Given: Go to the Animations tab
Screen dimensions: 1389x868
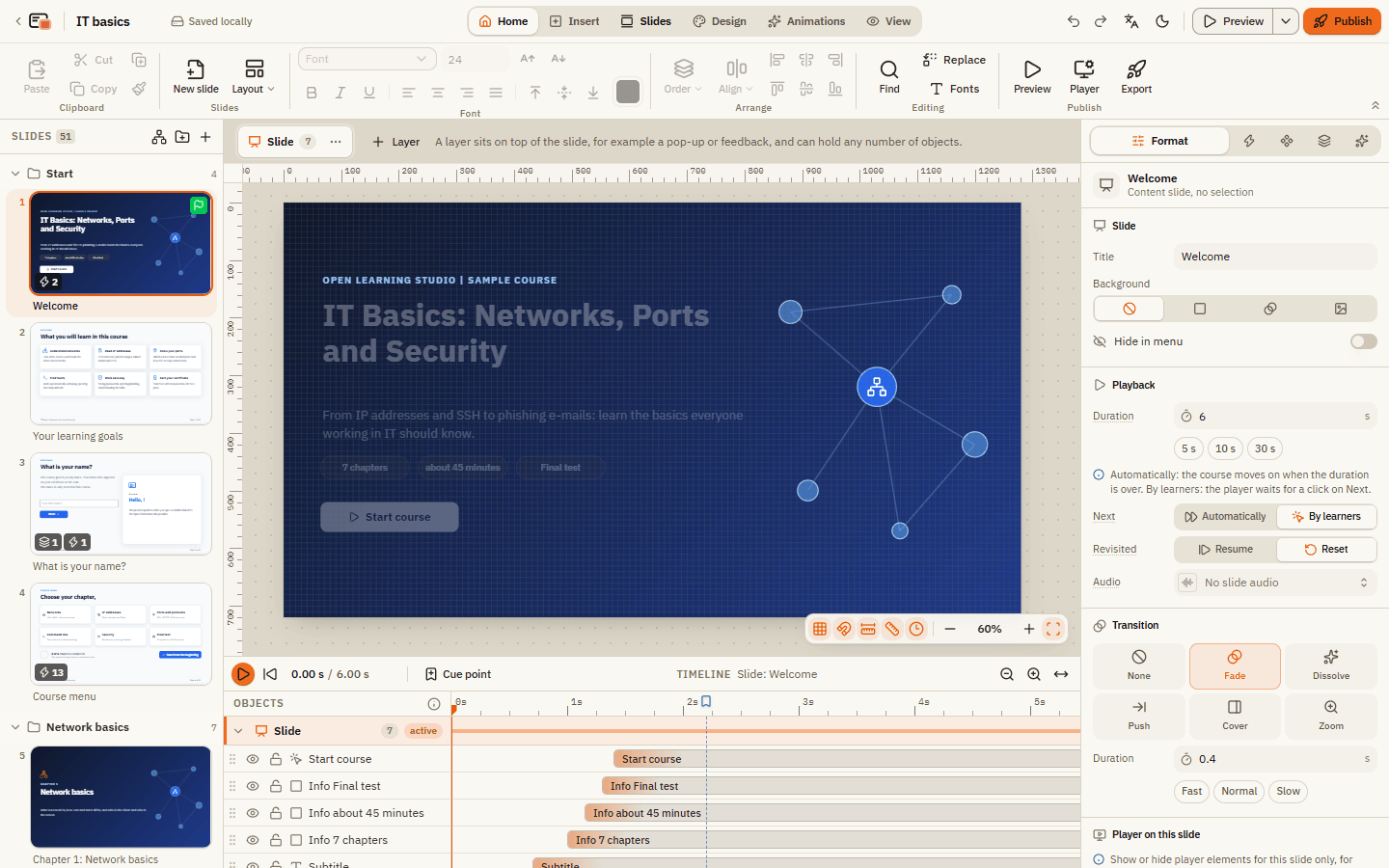Looking at the screenshot, I should pyautogui.click(x=806, y=21).
